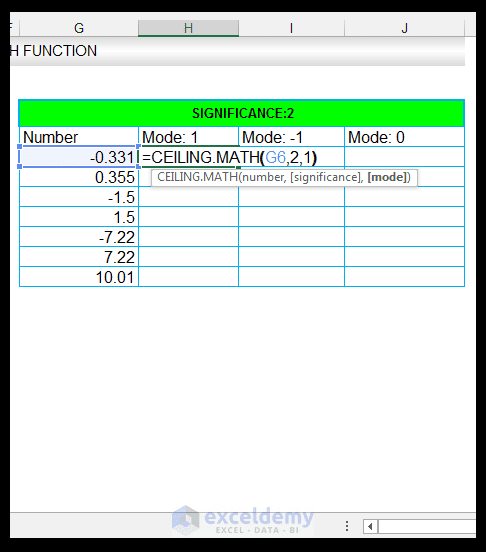Select empty Mode: 0 cell beside -0.331
Screen dimensions: 486x552
click(404, 157)
